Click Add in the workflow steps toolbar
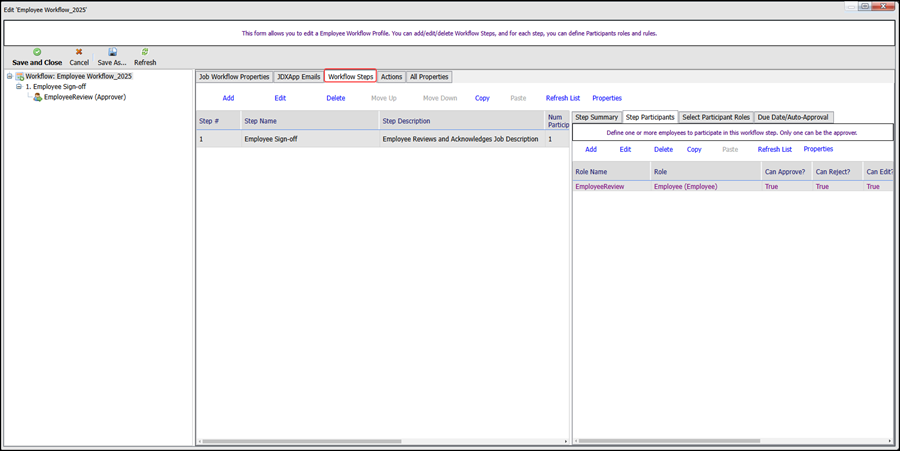Viewport: 900px width, 451px height. coord(228,98)
